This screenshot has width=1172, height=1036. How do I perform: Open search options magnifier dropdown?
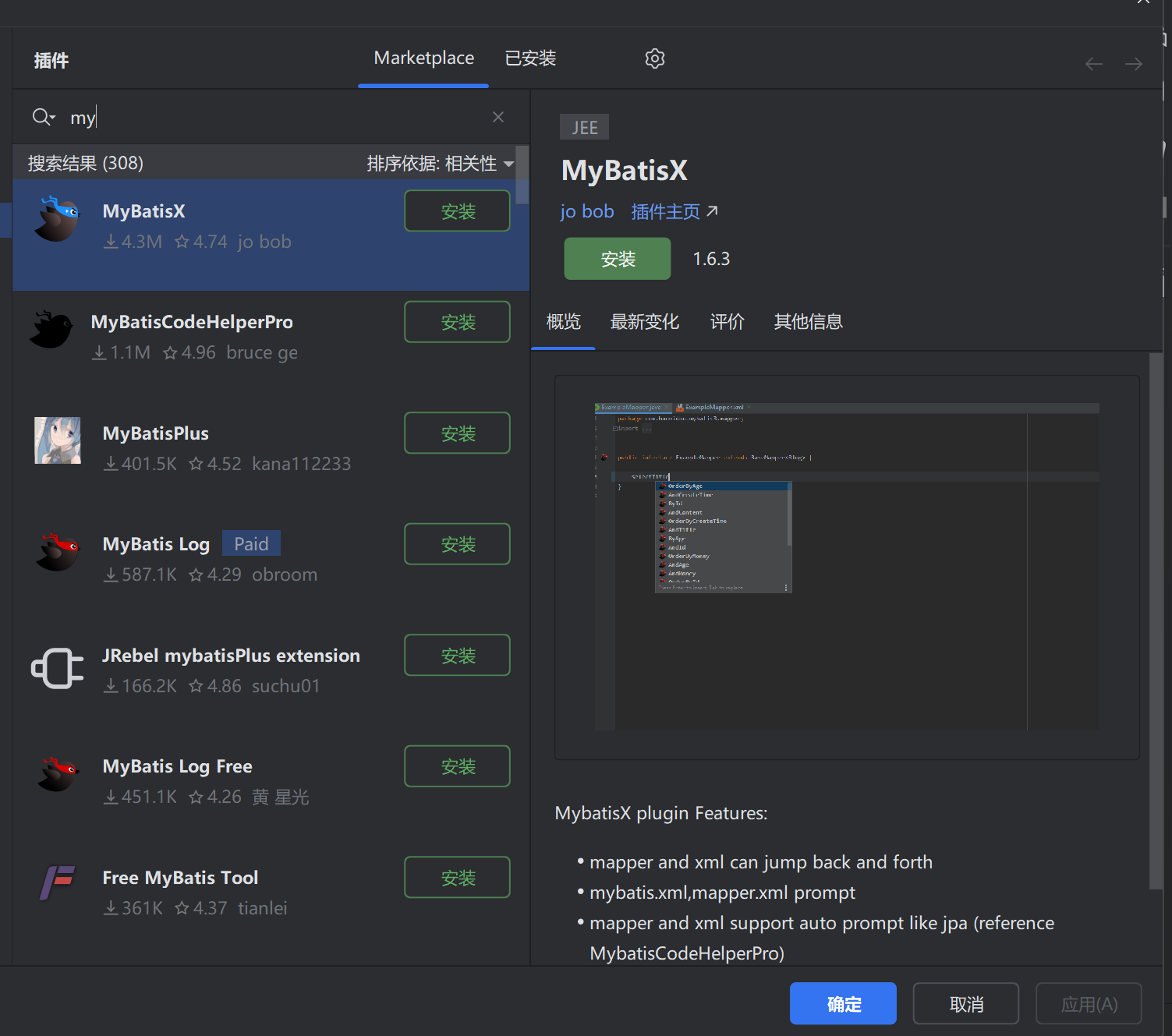point(44,117)
